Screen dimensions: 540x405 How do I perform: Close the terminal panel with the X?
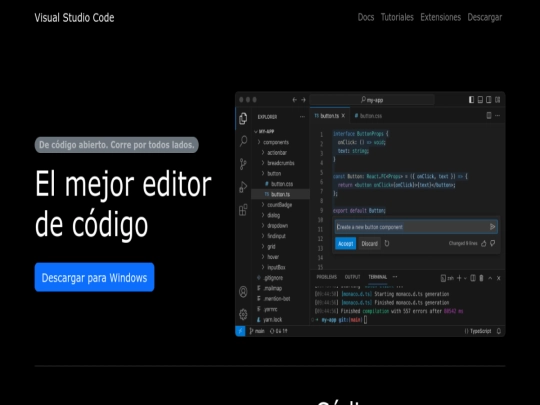point(499,278)
